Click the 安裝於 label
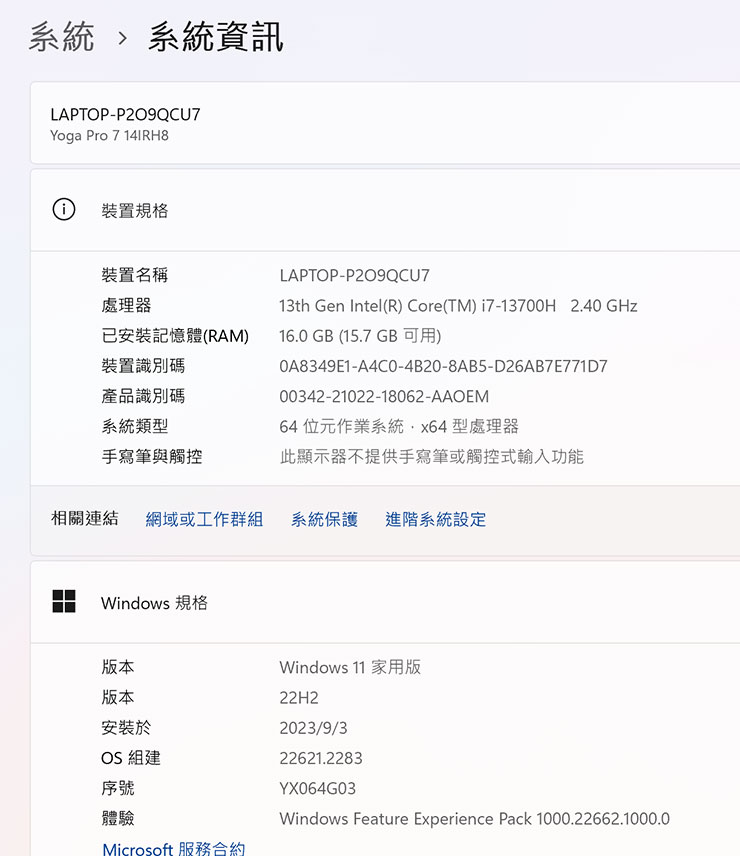 [126, 727]
